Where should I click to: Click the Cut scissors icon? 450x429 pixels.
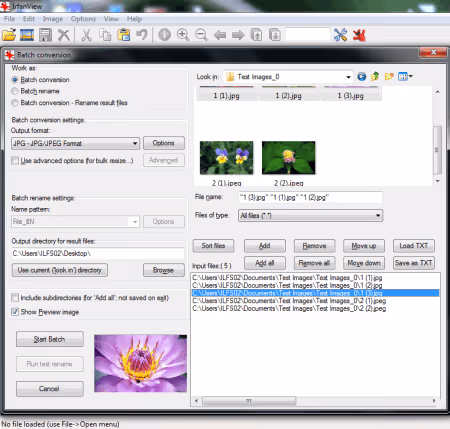(87, 35)
